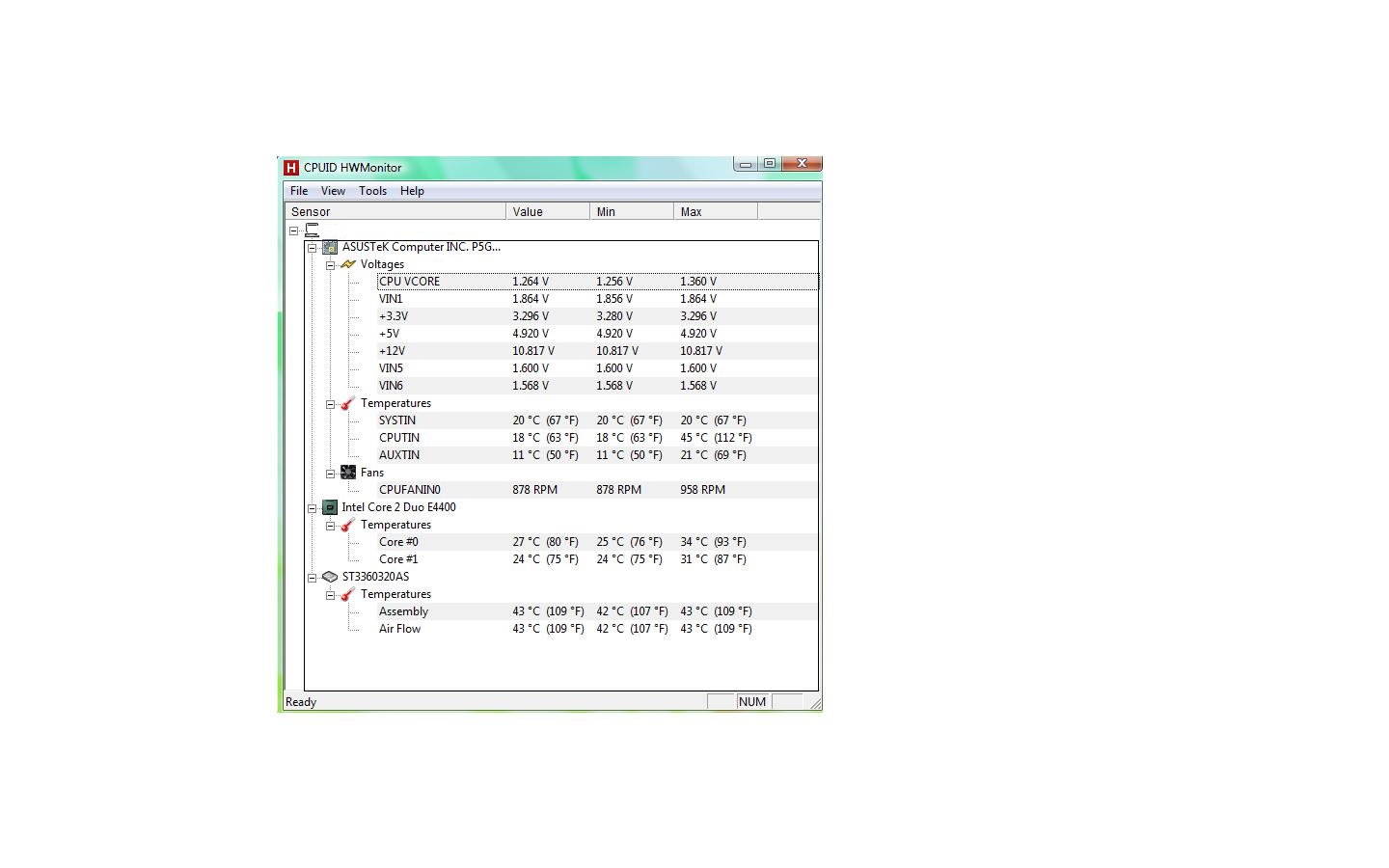Select the SYSTIN temperature row
The height and width of the screenshot is (868, 1389).
pyautogui.click(x=598, y=420)
